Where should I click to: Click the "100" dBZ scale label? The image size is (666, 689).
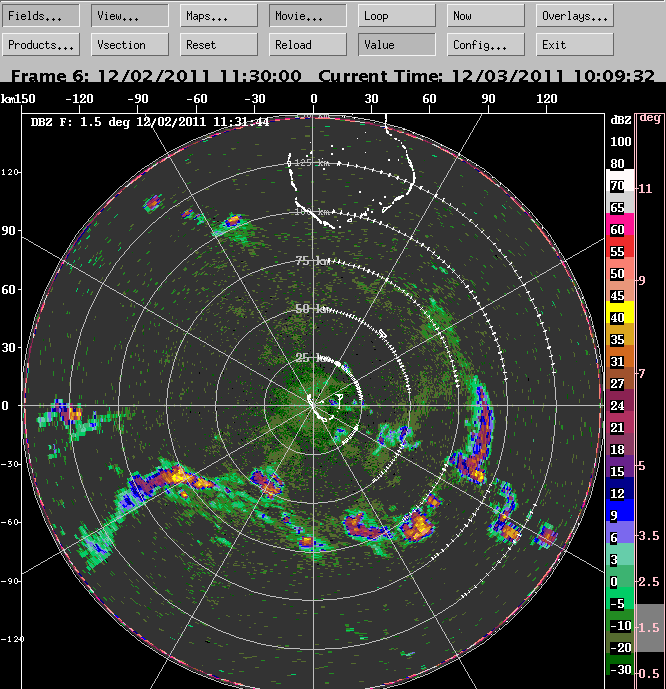[x=621, y=142]
